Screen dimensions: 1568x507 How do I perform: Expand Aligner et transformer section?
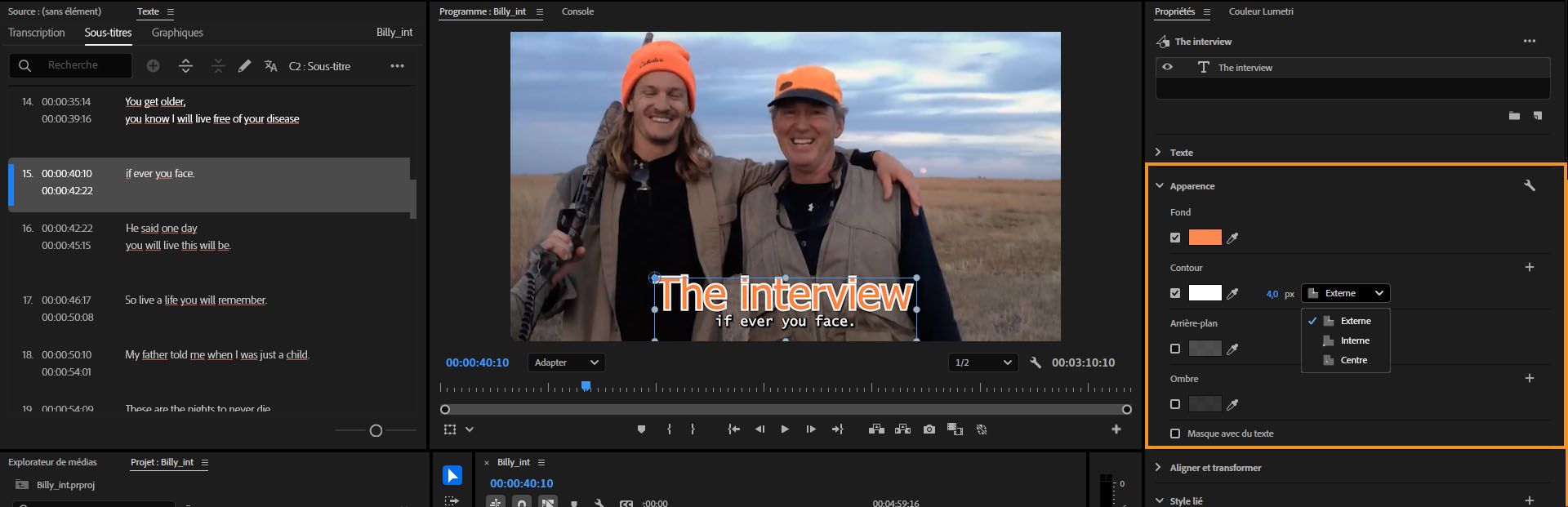(1158, 467)
